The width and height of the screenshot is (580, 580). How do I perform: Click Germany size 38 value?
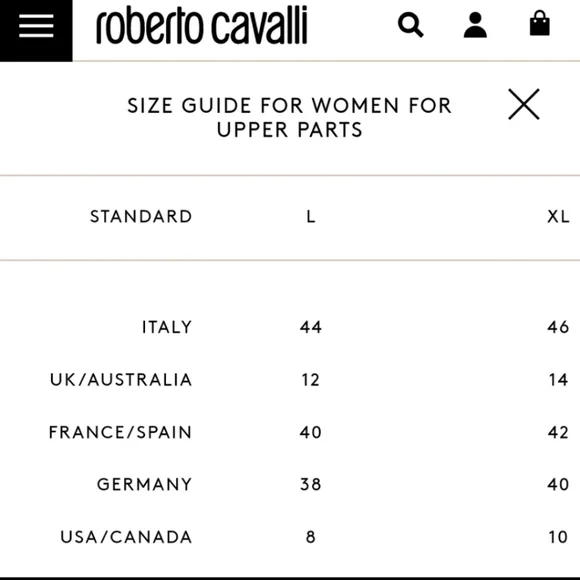click(311, 485)
